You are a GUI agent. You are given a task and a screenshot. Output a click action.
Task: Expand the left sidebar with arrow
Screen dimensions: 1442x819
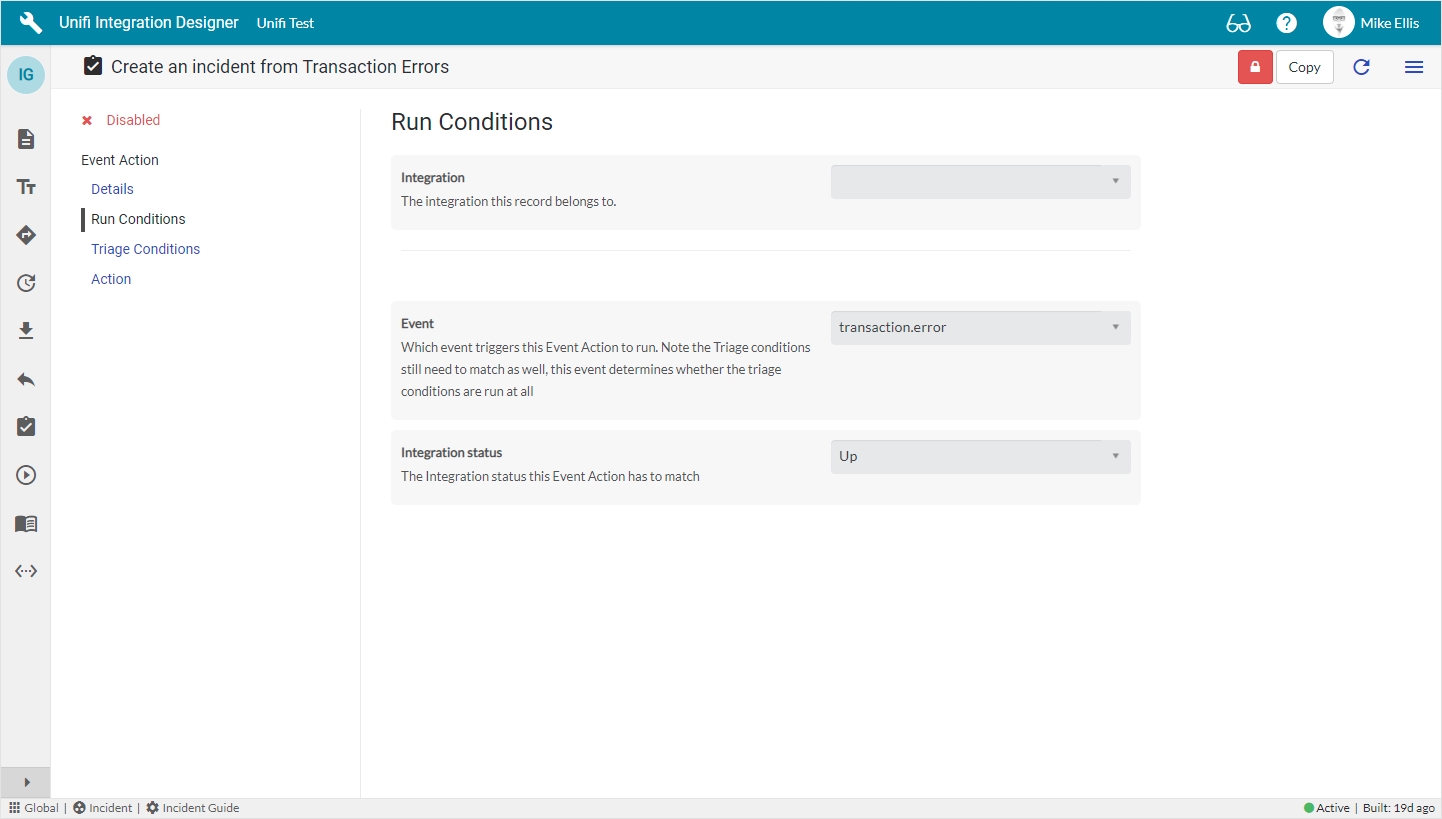coord(26,782)
